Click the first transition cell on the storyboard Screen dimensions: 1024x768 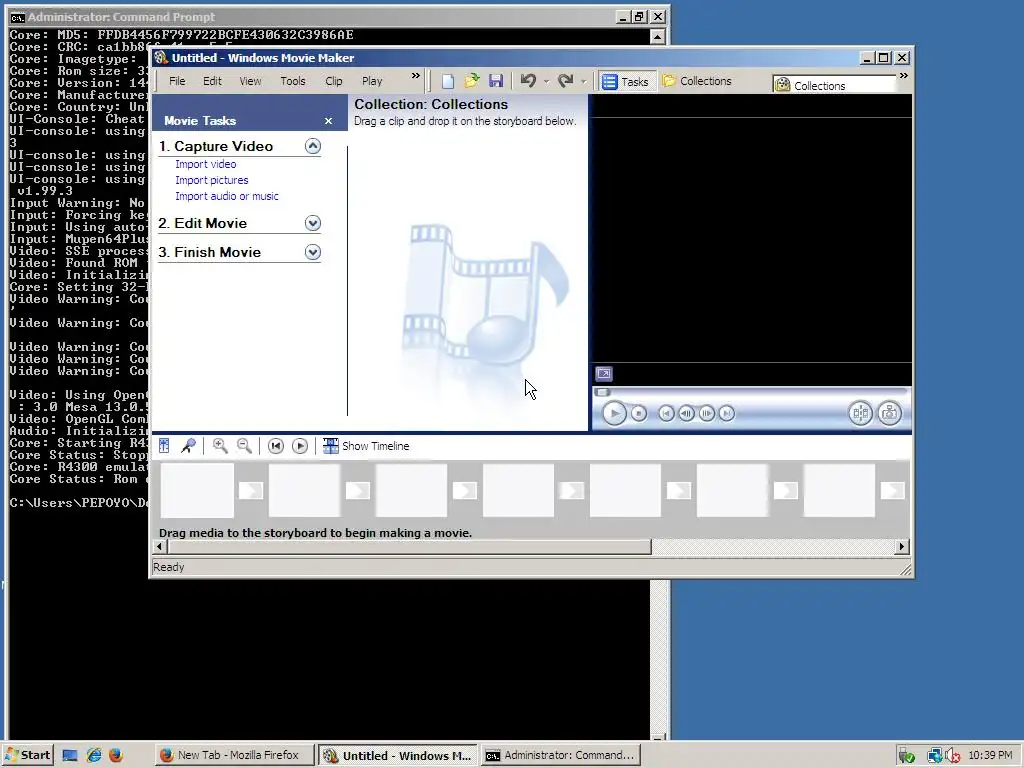tap(251, 490)
